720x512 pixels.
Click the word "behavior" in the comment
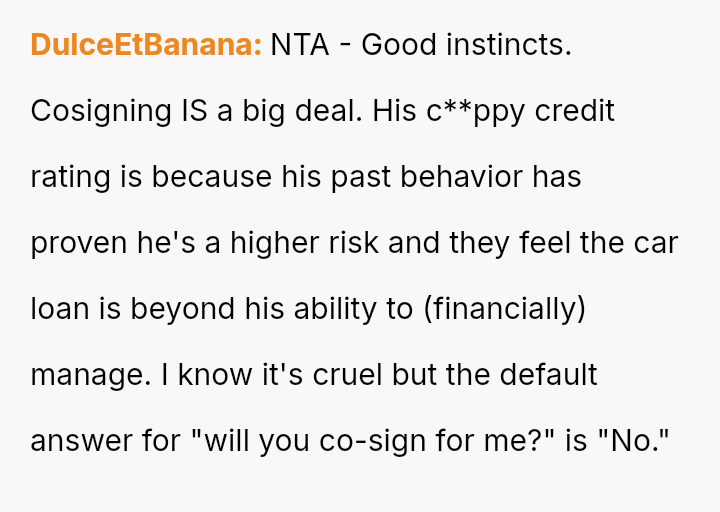(x=461, y=177)
